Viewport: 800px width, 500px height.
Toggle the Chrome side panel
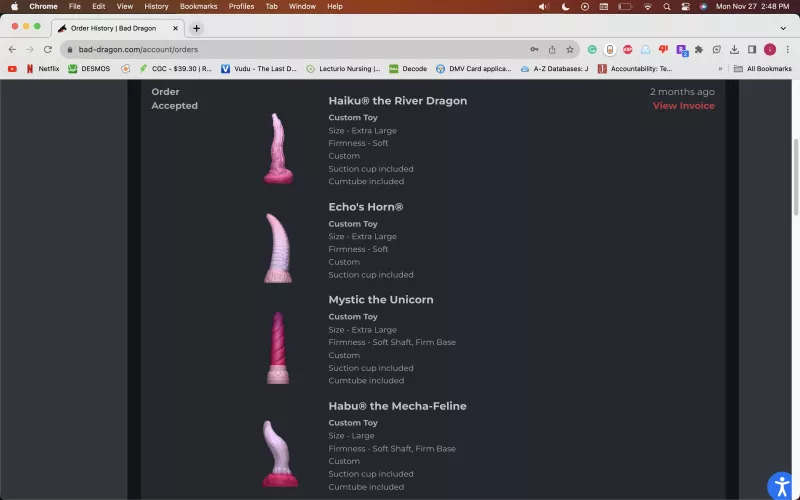[752, 49]
